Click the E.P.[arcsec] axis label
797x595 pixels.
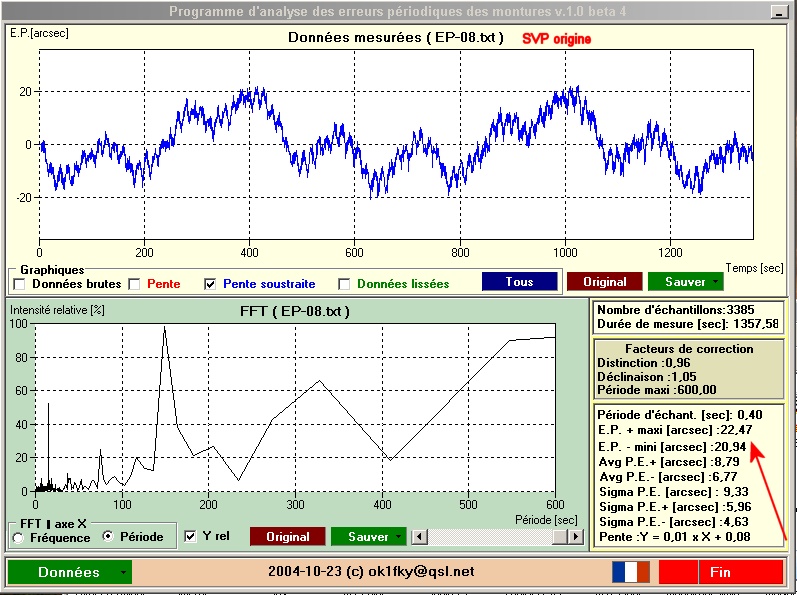click(x=39, y=34)
